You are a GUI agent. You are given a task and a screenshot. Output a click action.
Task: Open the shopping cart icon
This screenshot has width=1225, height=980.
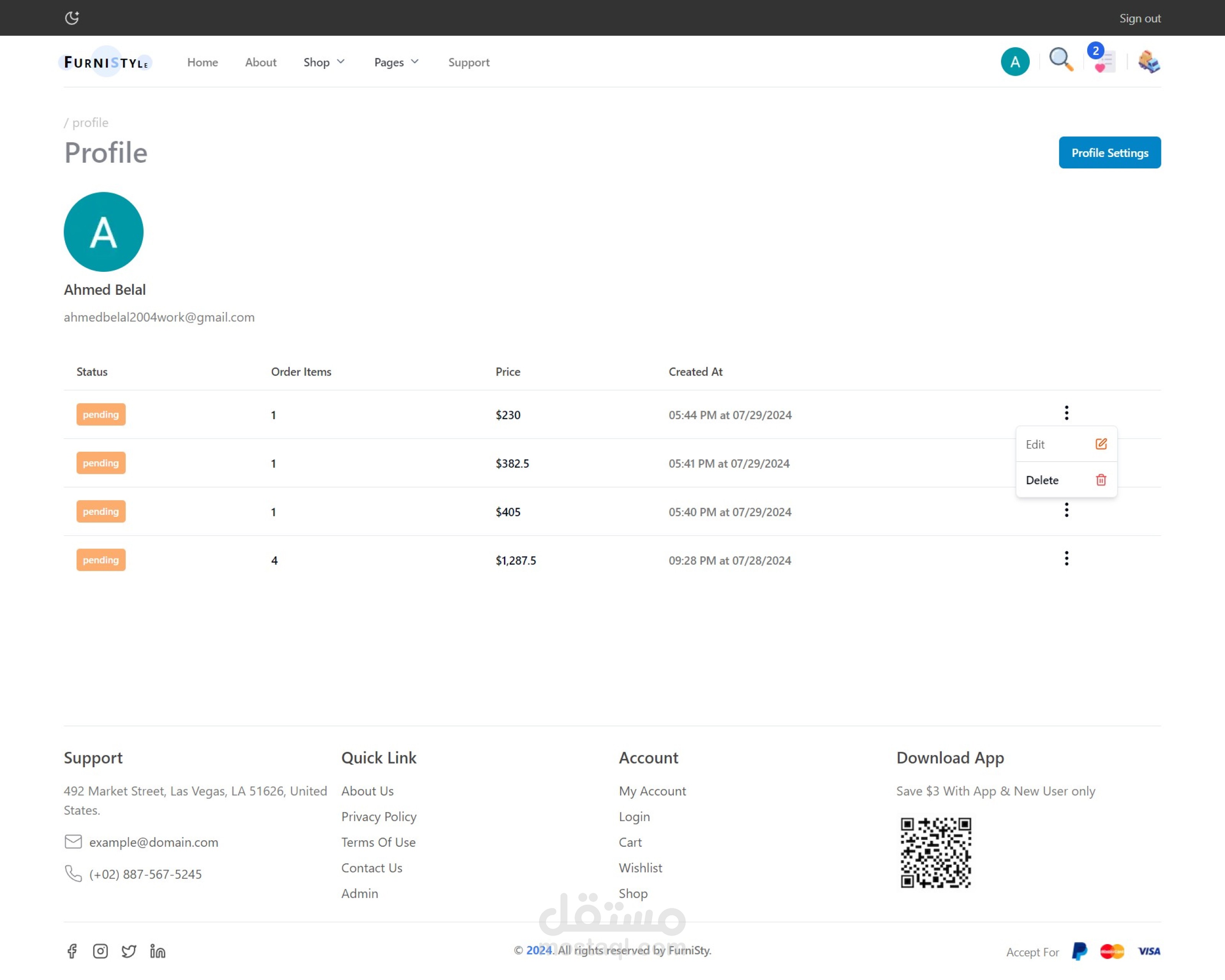click(1148, 61)
